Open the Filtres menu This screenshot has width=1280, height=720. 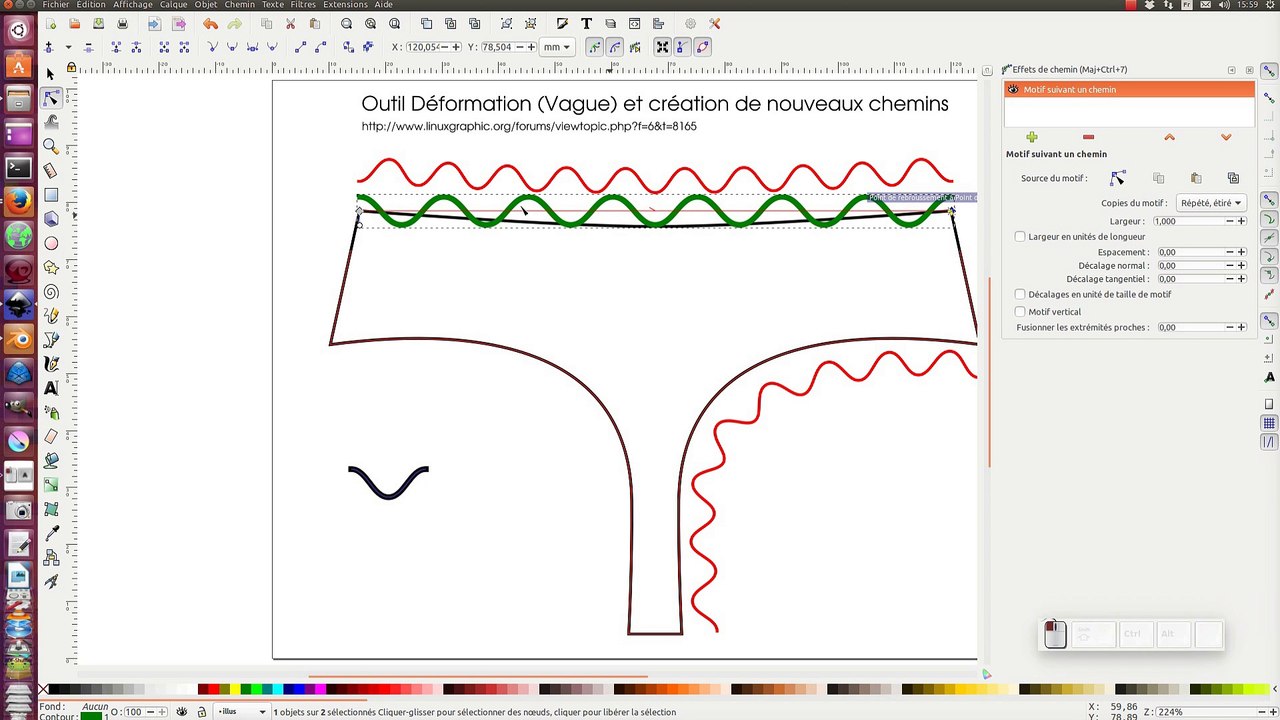pos(303,5)
